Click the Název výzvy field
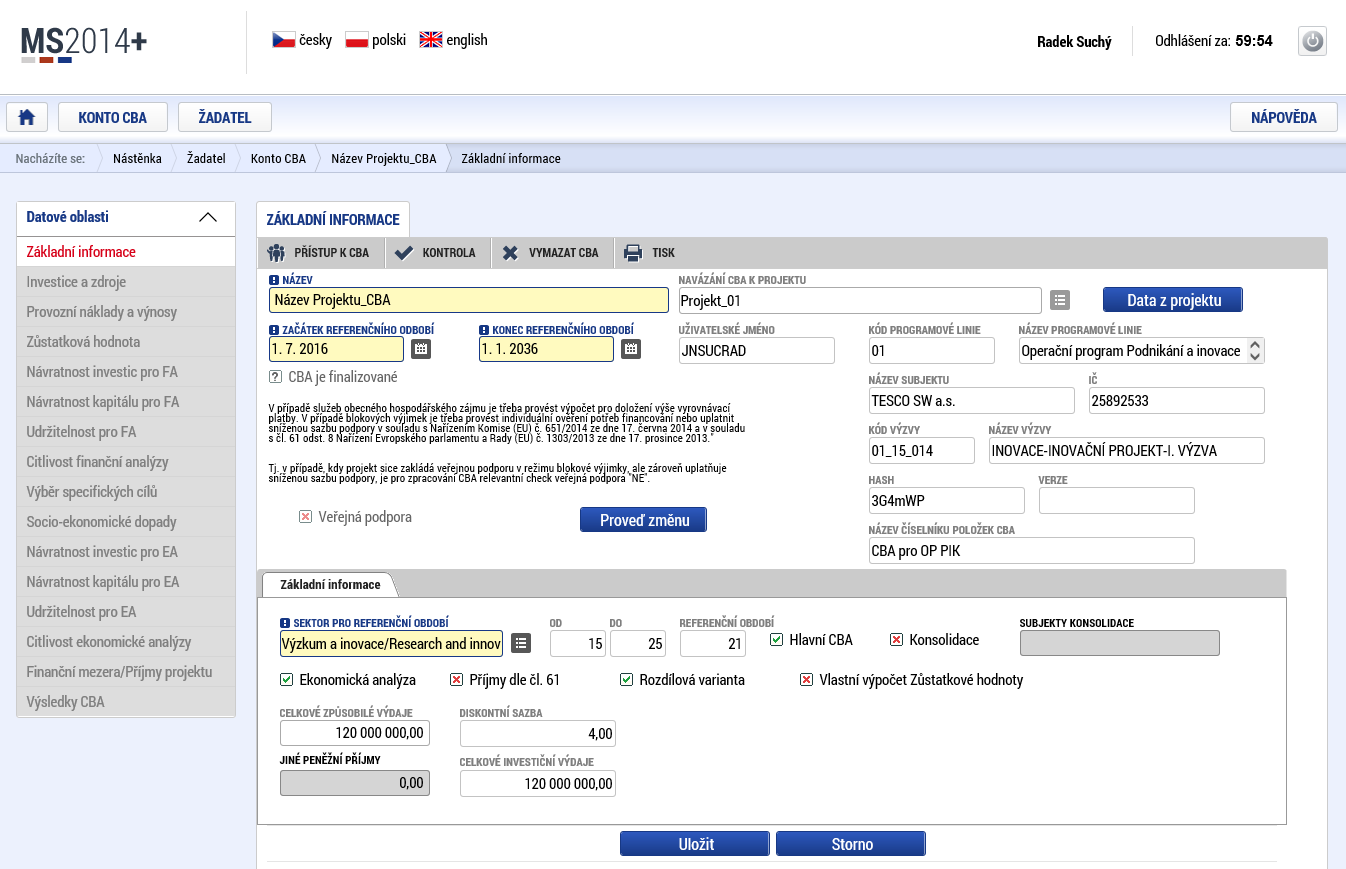The width and height of the screenshot is (1346, 869). pos(1126,451)
